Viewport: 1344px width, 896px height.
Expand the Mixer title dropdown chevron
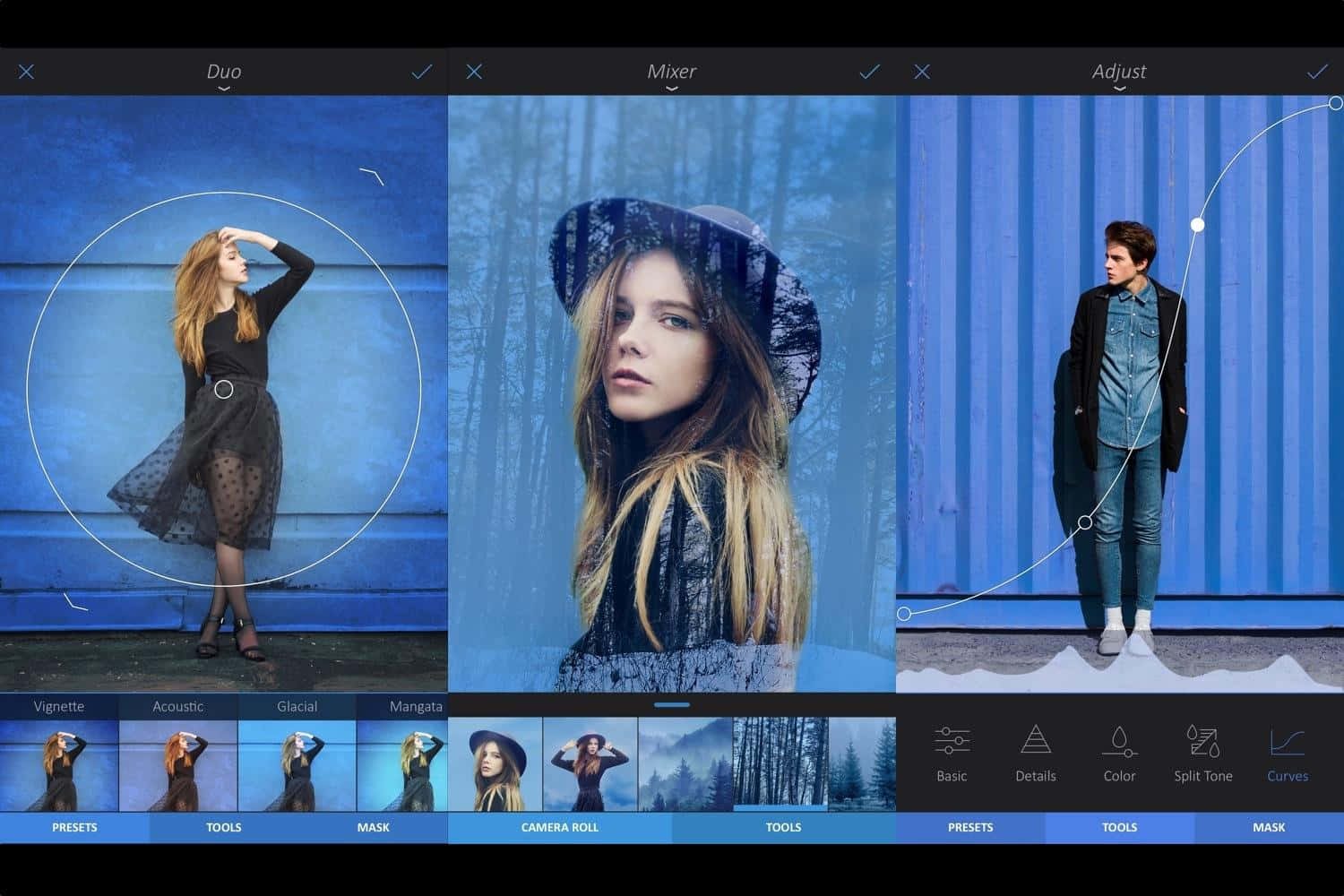672,89
